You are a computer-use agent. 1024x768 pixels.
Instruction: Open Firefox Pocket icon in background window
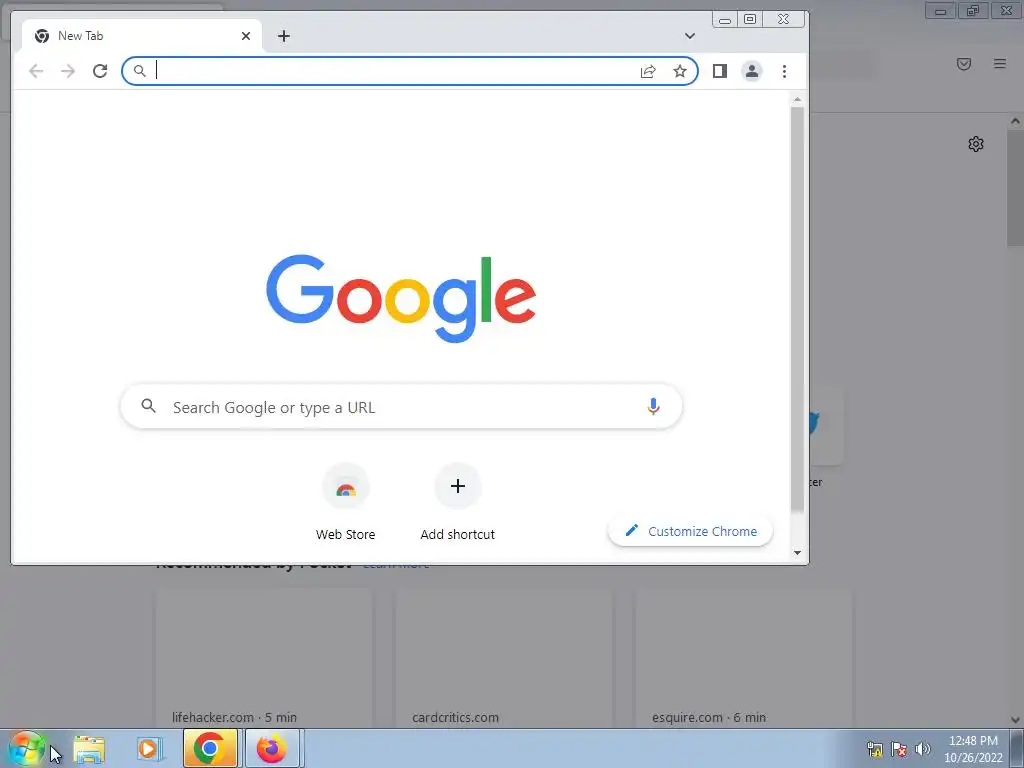964,63
